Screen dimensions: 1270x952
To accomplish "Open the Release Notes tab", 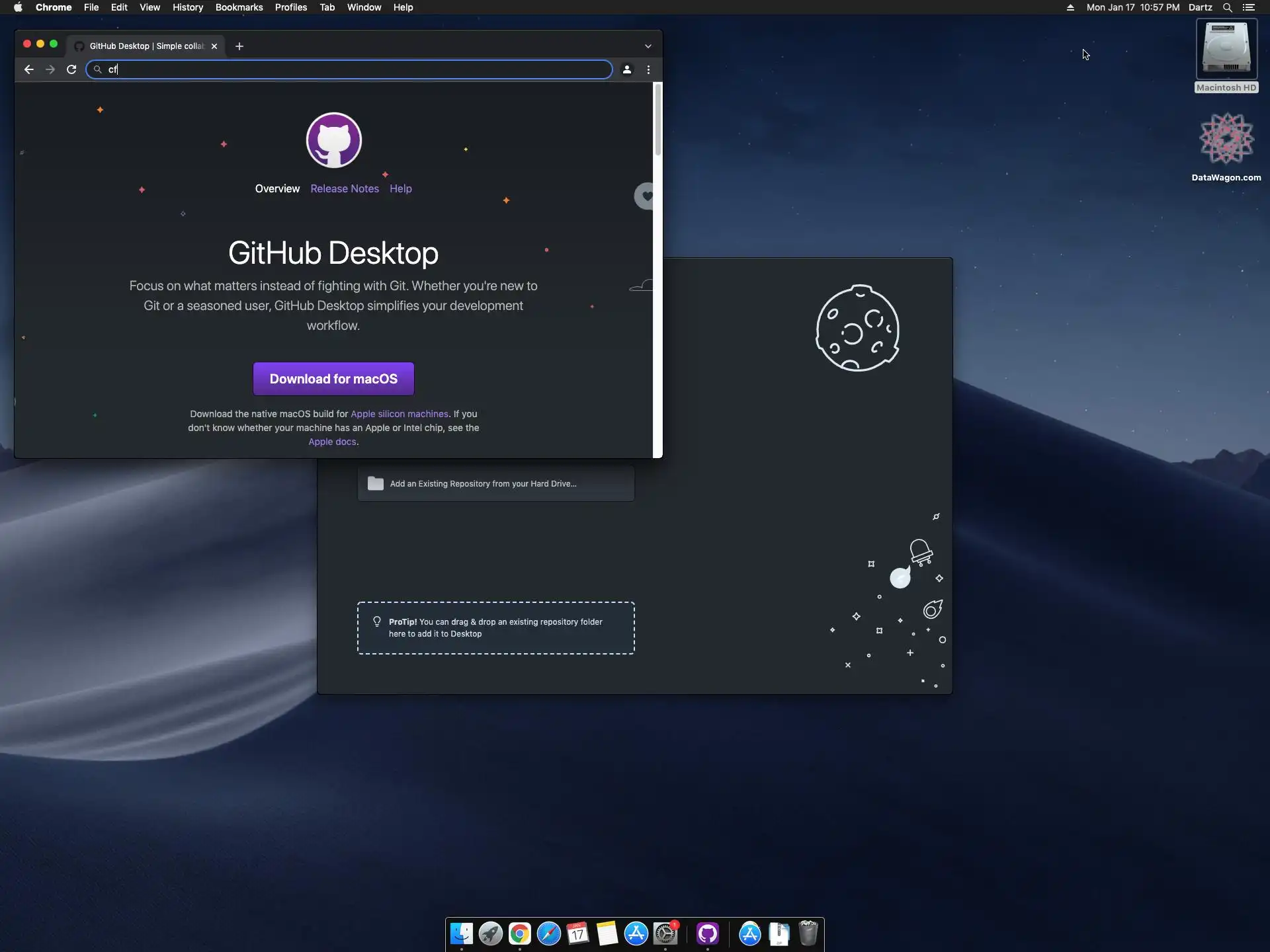I will pyautogui.click(x=345, y=188).
